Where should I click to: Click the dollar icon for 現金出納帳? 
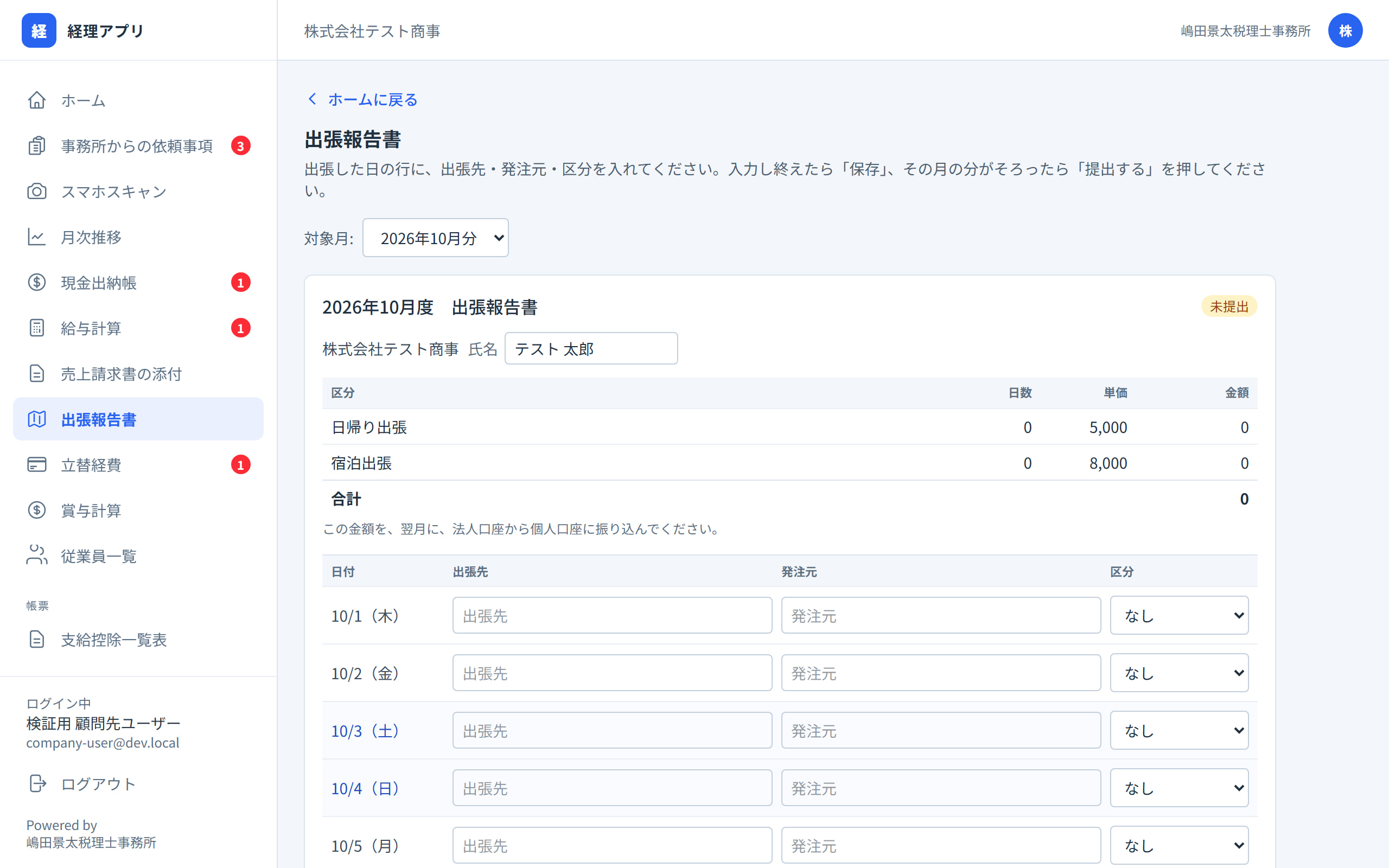click(x=37, y=283)
